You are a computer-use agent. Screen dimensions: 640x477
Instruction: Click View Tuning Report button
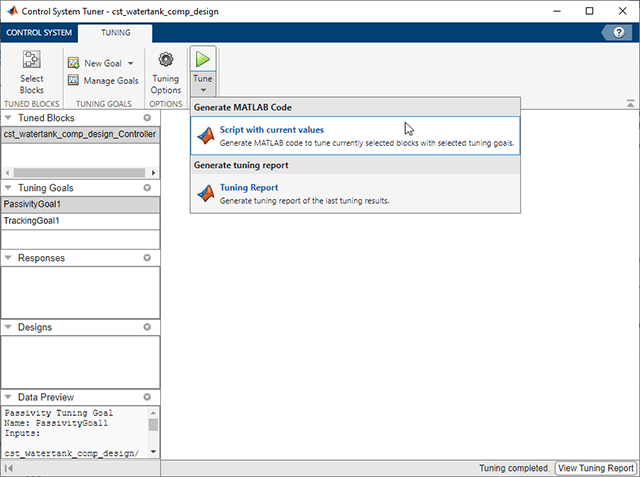pyautogui.click(x=596, y=468)
